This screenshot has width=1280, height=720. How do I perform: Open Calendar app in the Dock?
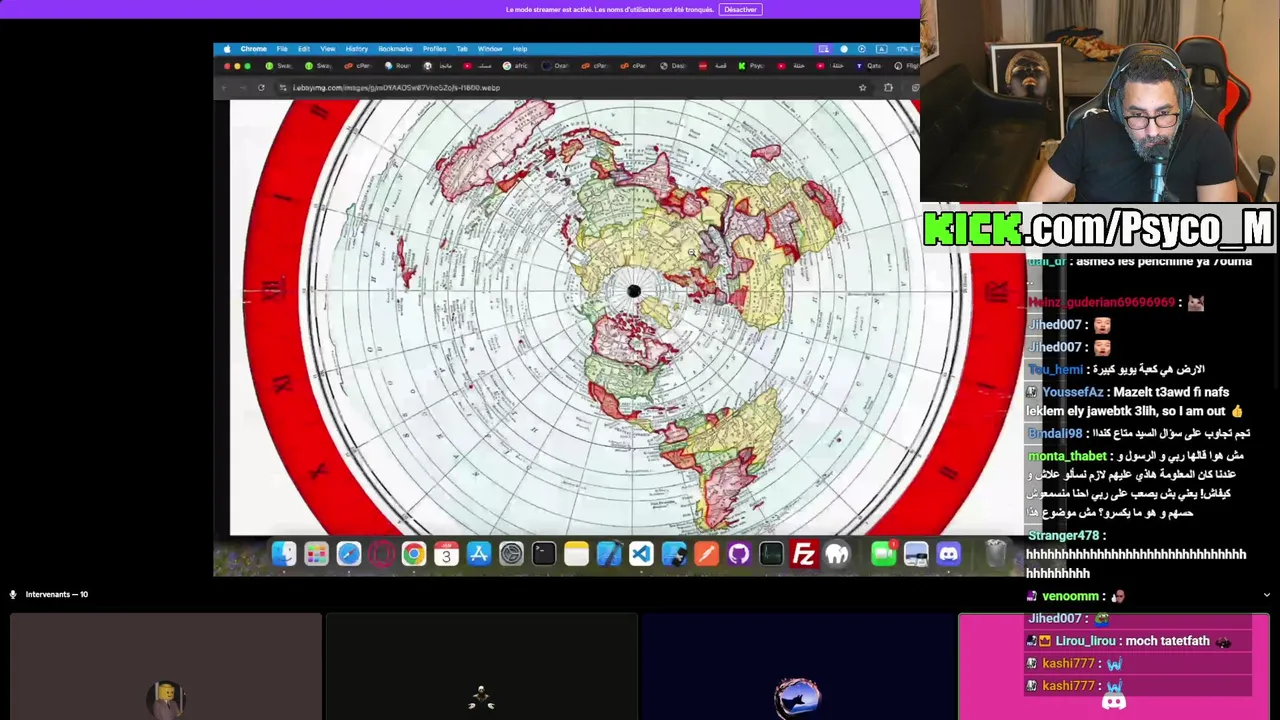[x=446, y=554]
